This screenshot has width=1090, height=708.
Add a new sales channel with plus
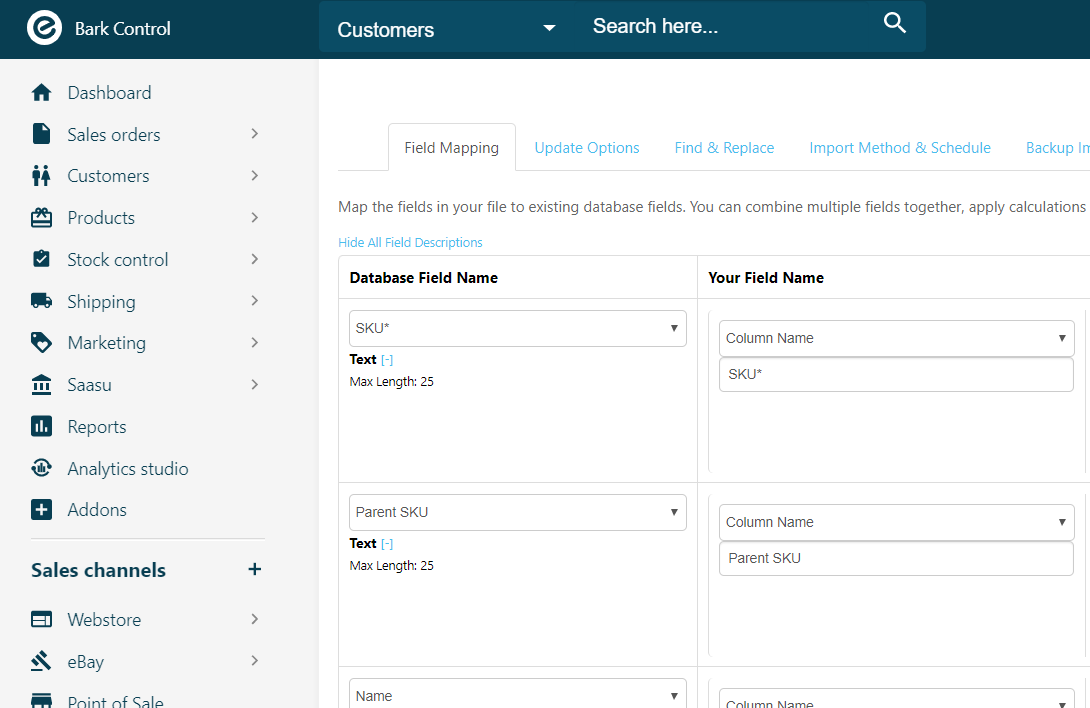coord(255,570)
